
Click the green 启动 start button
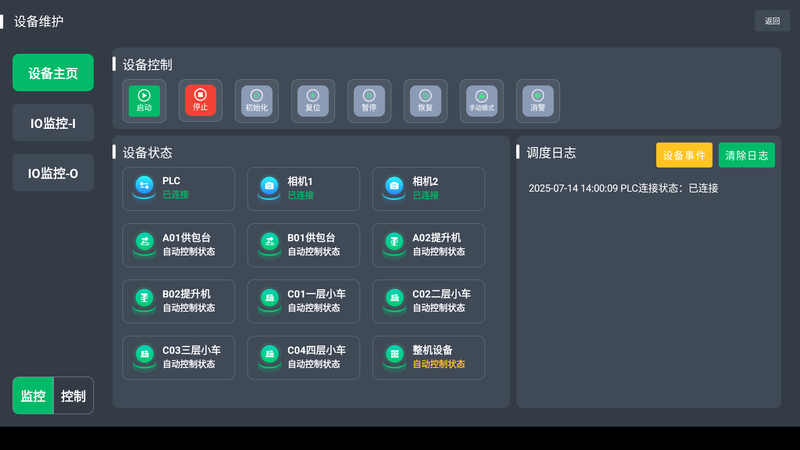tap(144, 101)
